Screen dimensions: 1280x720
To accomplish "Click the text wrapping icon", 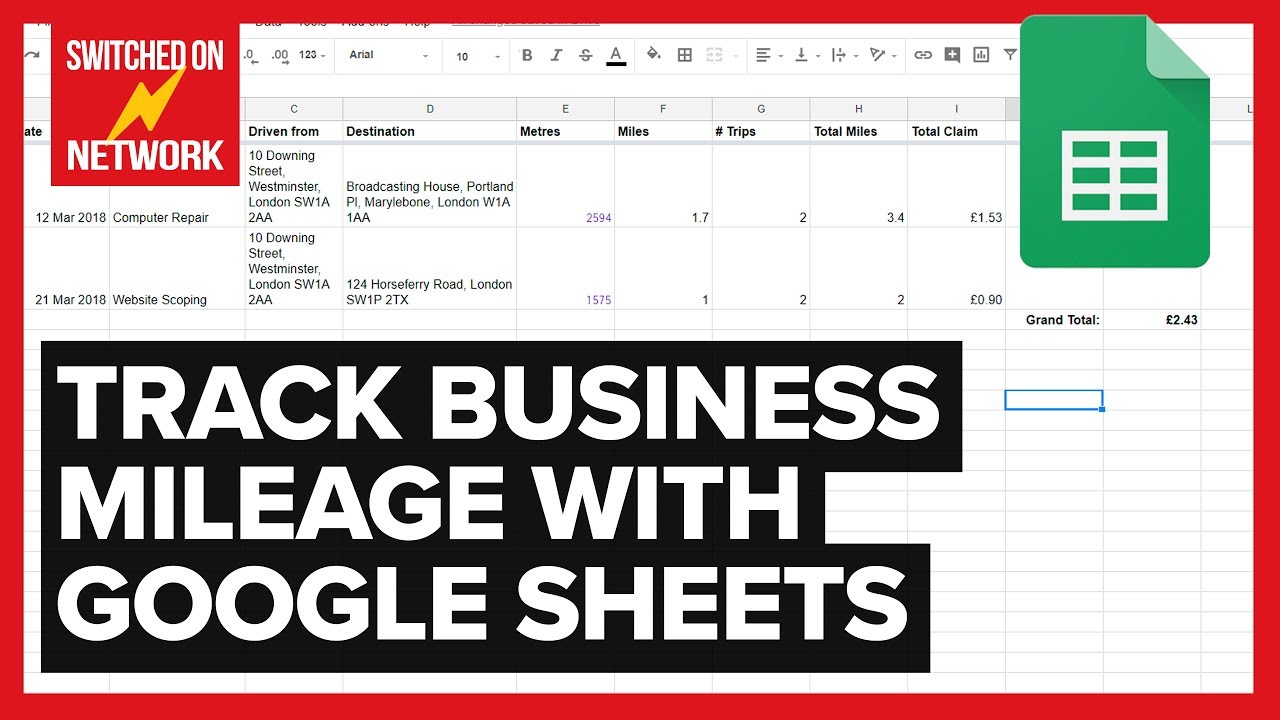I will pyautogui.click(x=838, y=55).
